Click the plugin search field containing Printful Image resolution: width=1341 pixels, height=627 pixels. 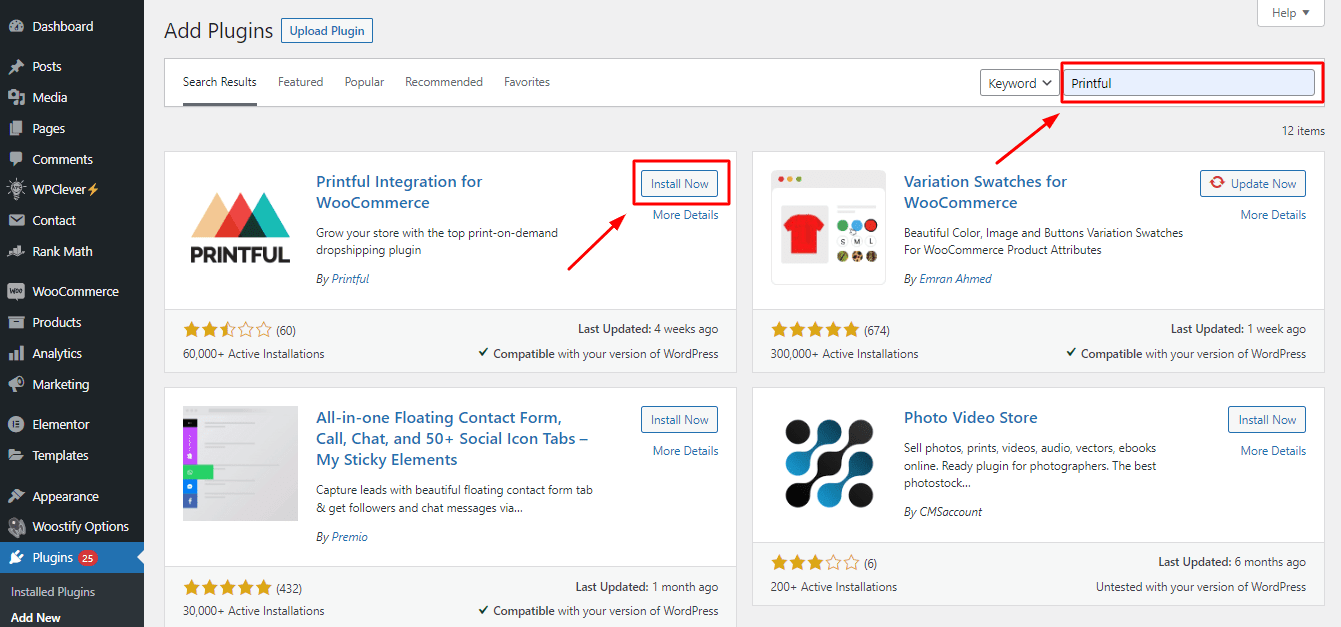1188,83
